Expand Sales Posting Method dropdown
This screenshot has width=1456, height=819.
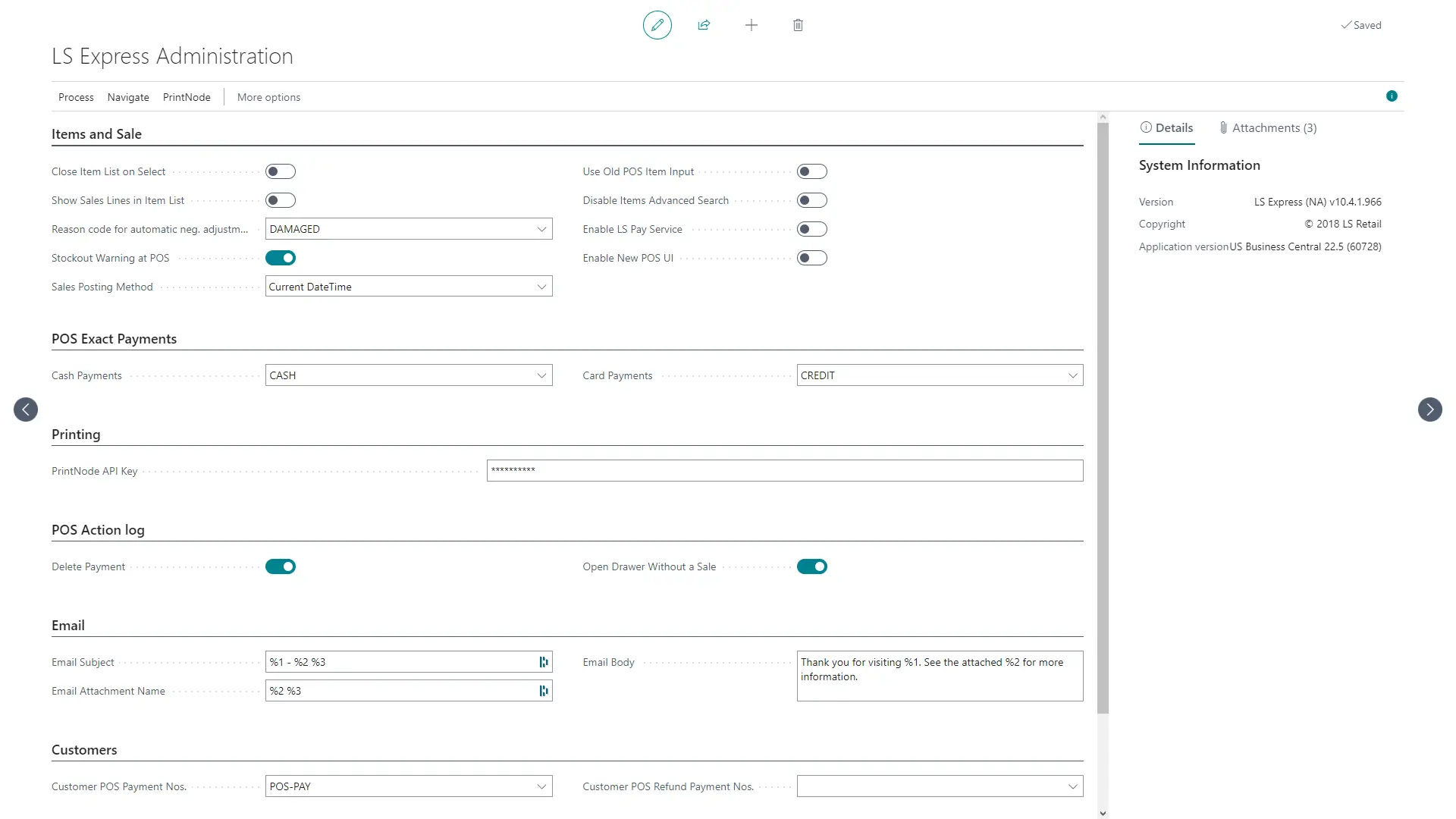click(x=541, y=287)
